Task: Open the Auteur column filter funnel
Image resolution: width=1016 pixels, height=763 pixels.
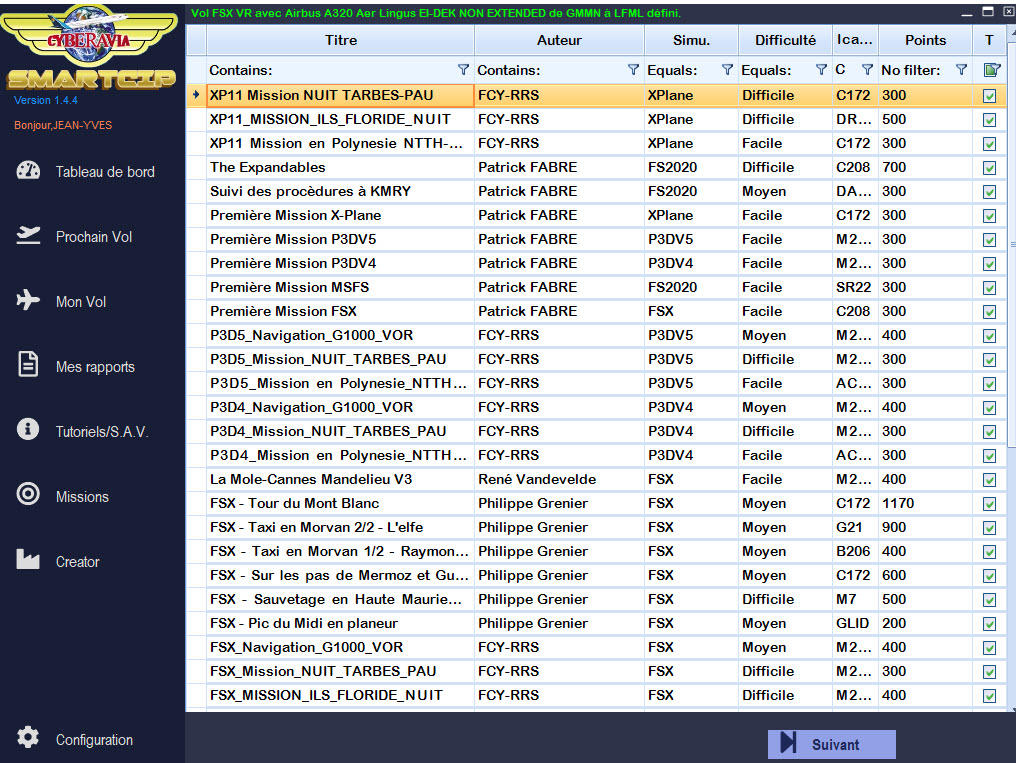Action: tap(633, 70)
